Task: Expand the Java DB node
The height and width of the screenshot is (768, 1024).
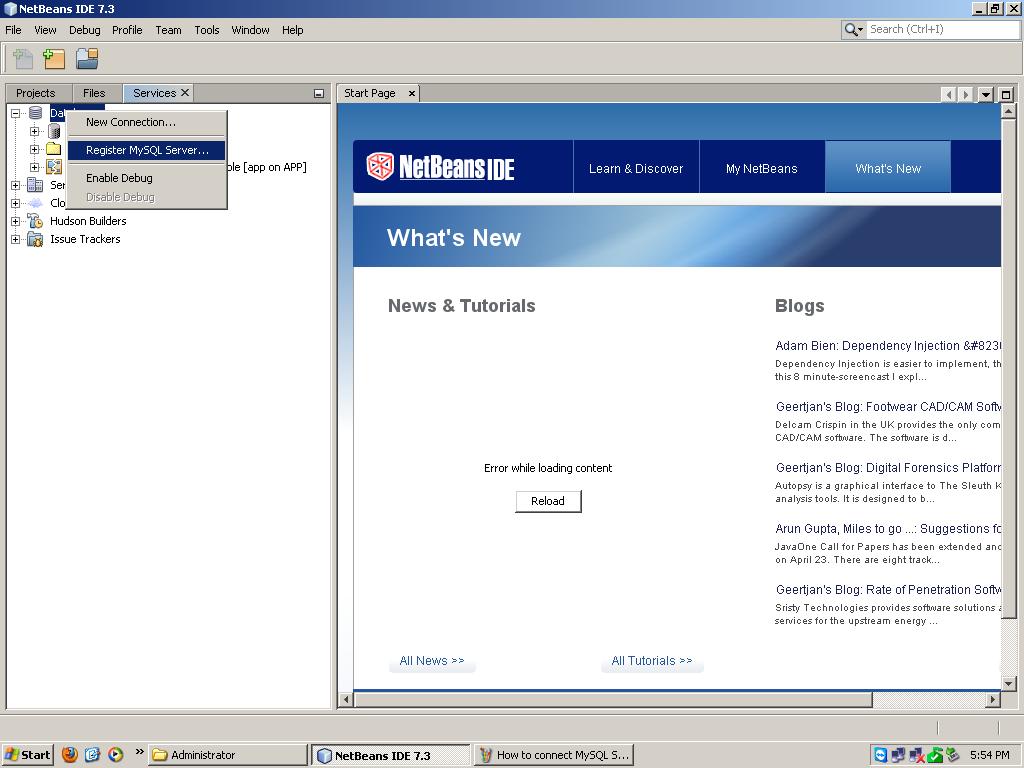Action: coord(34,131)
